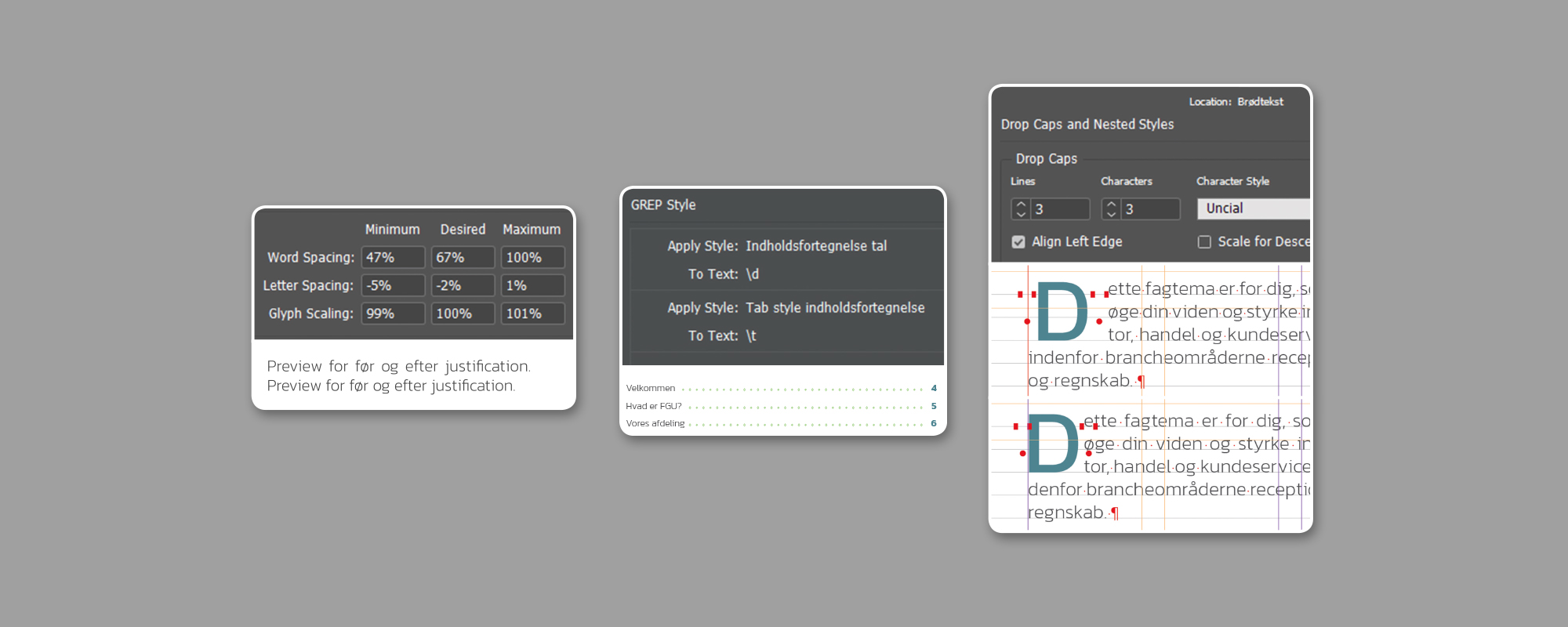Screen dimensions: 1568x627
Task: Click the Word Spacing Minimum field
Action: click(393, 258)
